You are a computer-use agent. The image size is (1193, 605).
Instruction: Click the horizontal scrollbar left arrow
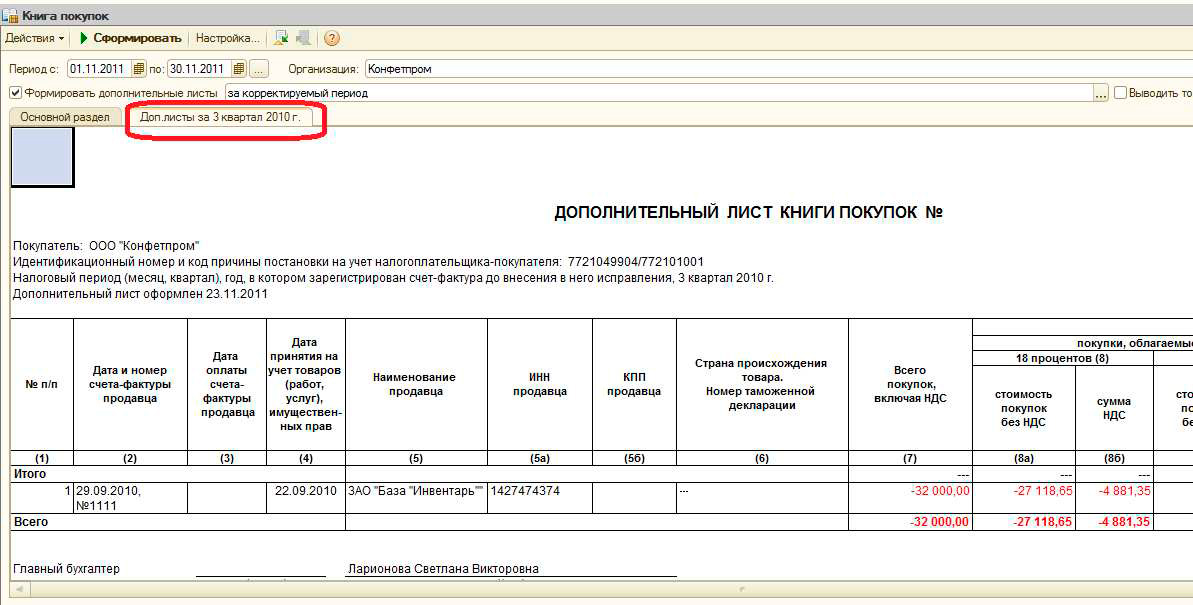20,589
